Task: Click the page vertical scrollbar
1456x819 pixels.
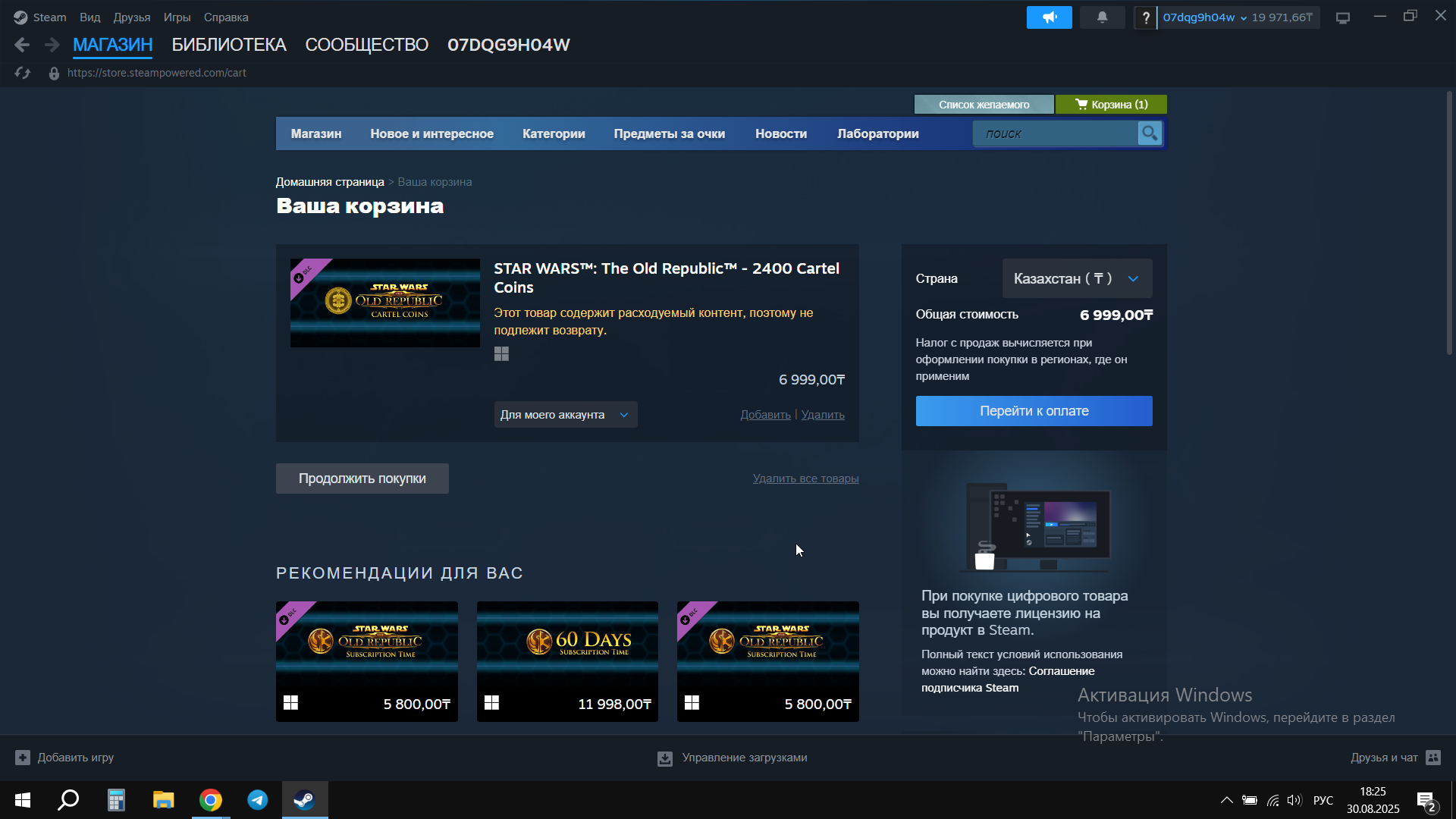Action: pos(1449,224)
